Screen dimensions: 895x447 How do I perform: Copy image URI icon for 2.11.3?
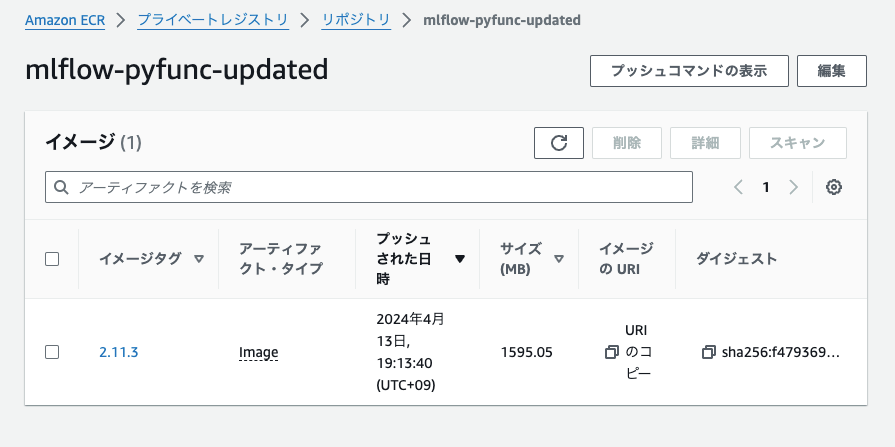pos(611,352)
